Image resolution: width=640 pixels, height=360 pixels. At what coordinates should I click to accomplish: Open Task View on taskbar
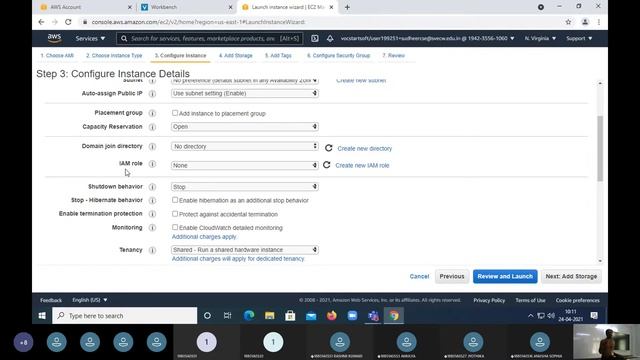click(x=227, y=316)
